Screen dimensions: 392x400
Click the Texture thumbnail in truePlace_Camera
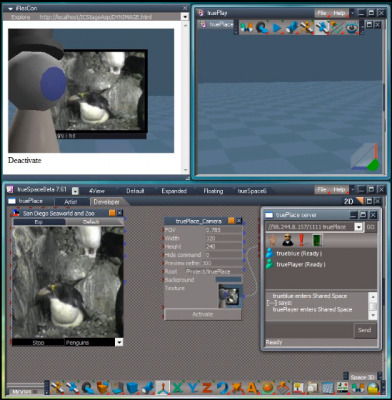tap(230, 296)
